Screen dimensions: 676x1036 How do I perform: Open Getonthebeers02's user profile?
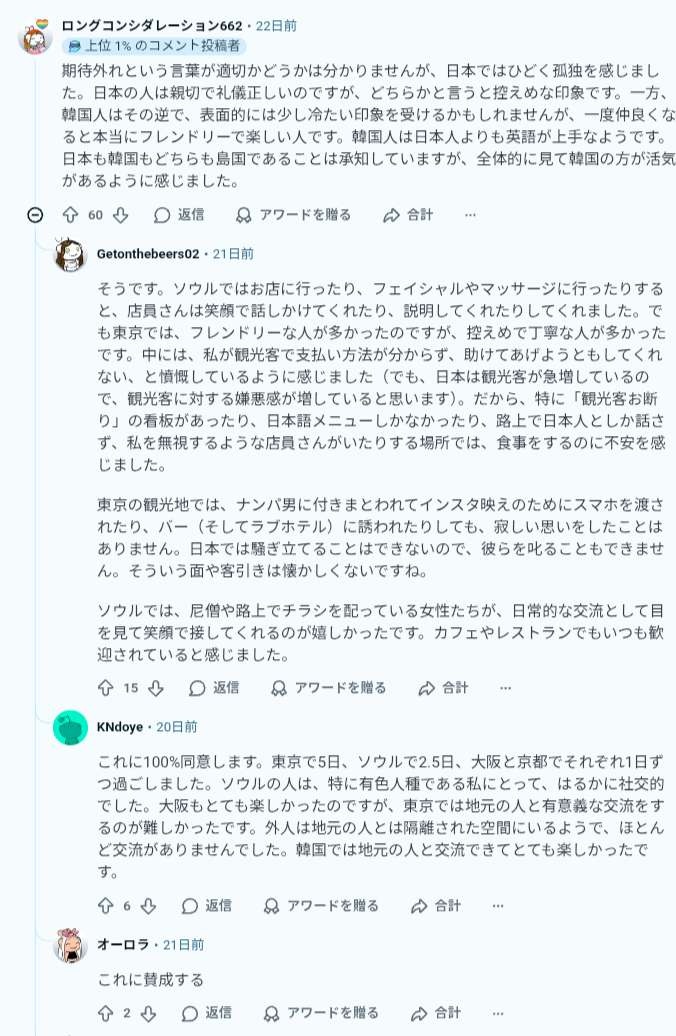tap(148, 254)
